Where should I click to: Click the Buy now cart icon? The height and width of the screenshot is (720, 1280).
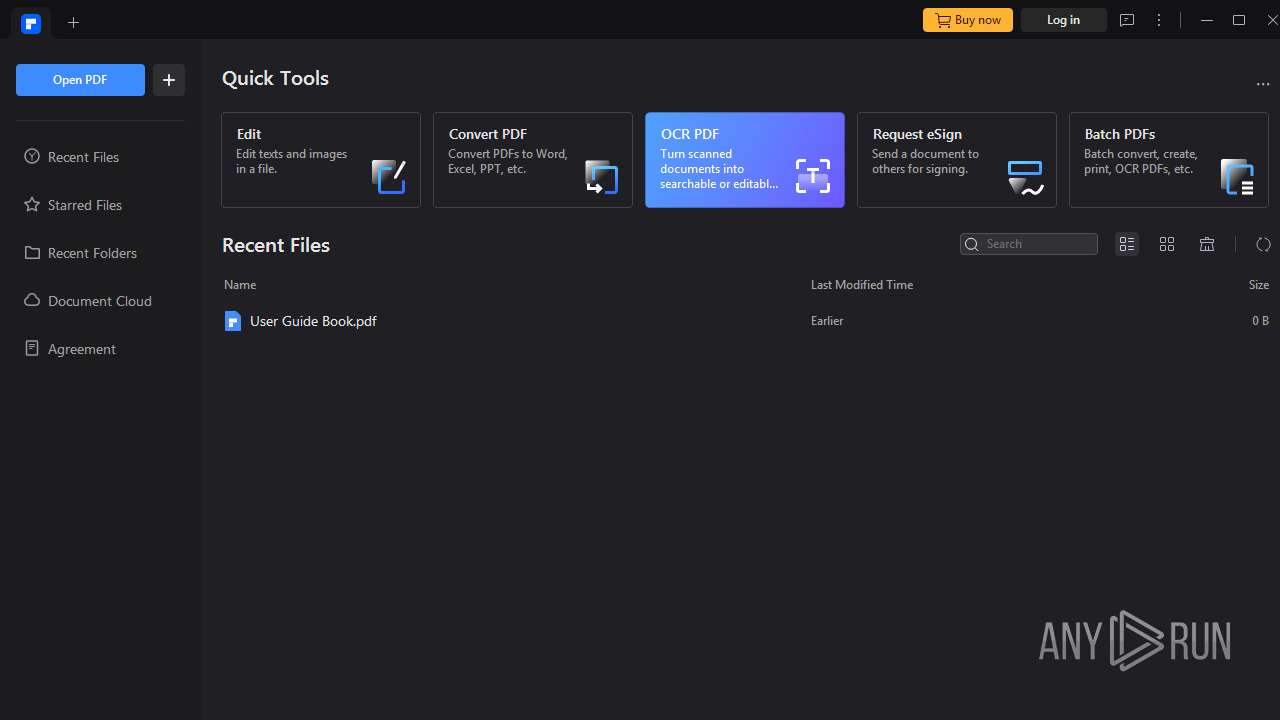pyautogui.click(x=943, y=20)
